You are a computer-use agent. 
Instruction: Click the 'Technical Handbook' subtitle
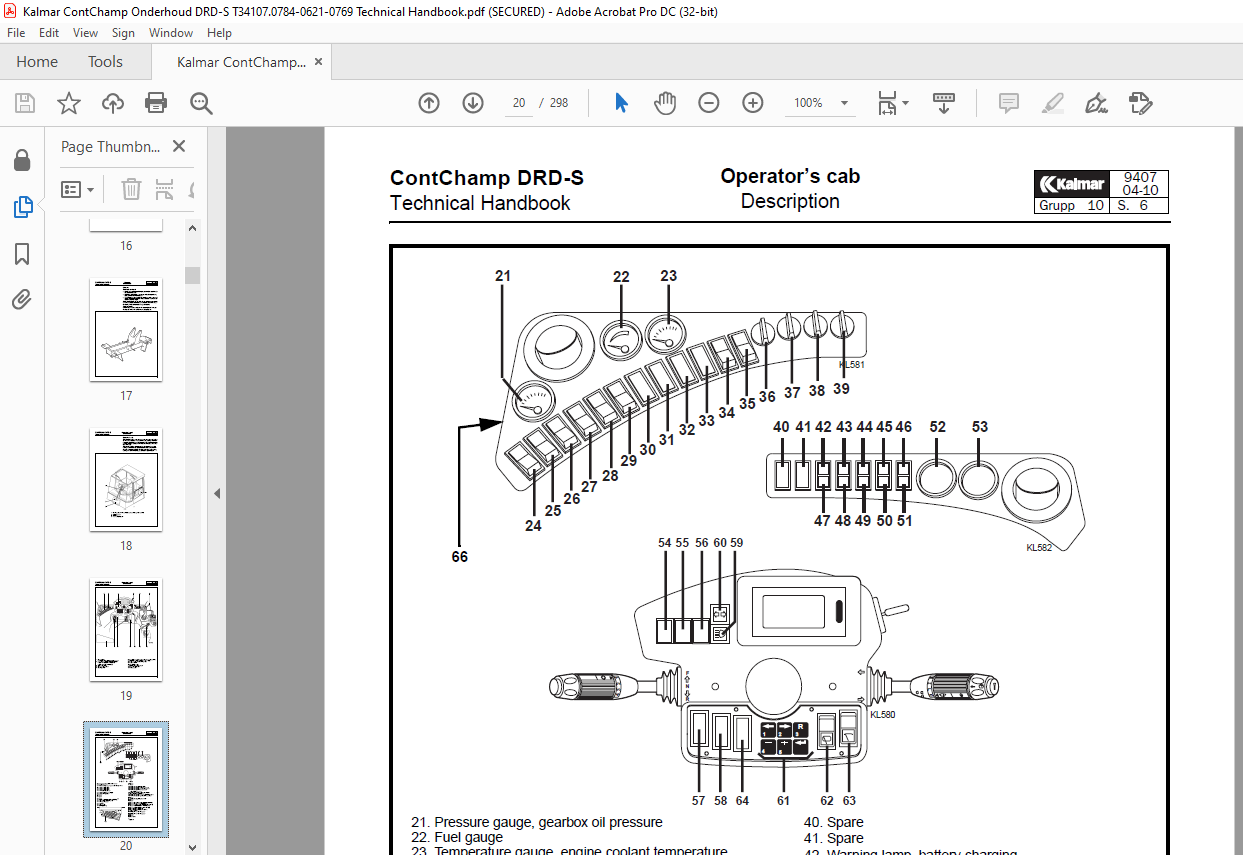pyautogui.click(x=480, y=203)
